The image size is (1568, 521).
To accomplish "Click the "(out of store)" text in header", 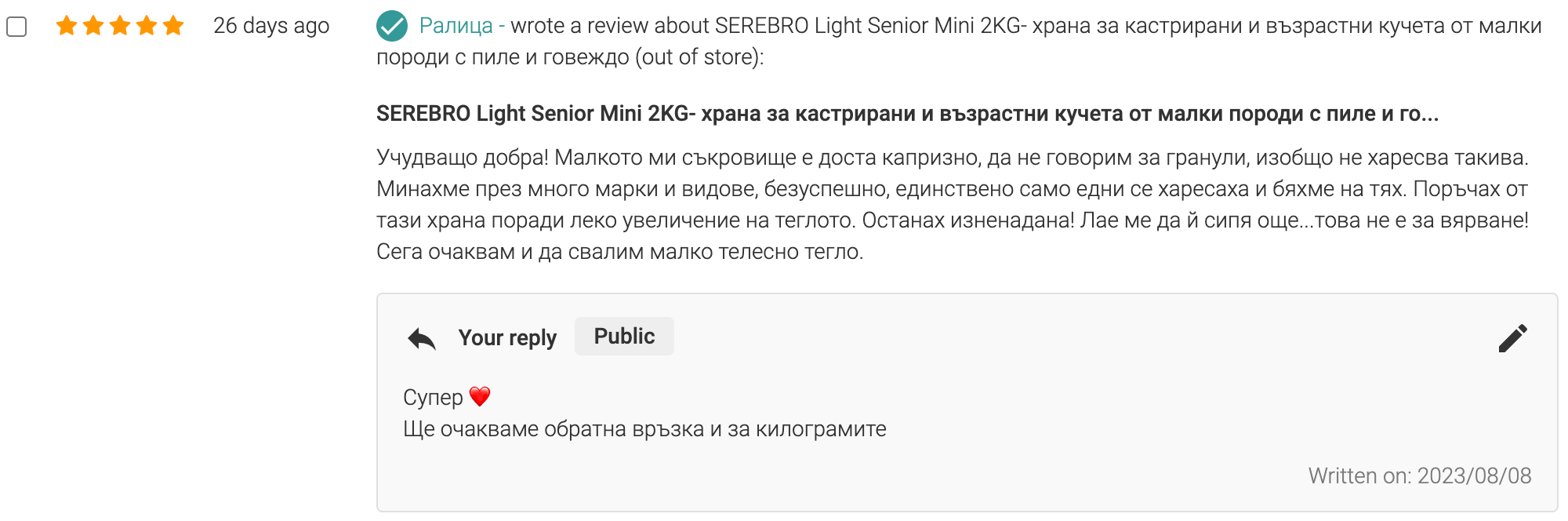I will coord(699,57).
